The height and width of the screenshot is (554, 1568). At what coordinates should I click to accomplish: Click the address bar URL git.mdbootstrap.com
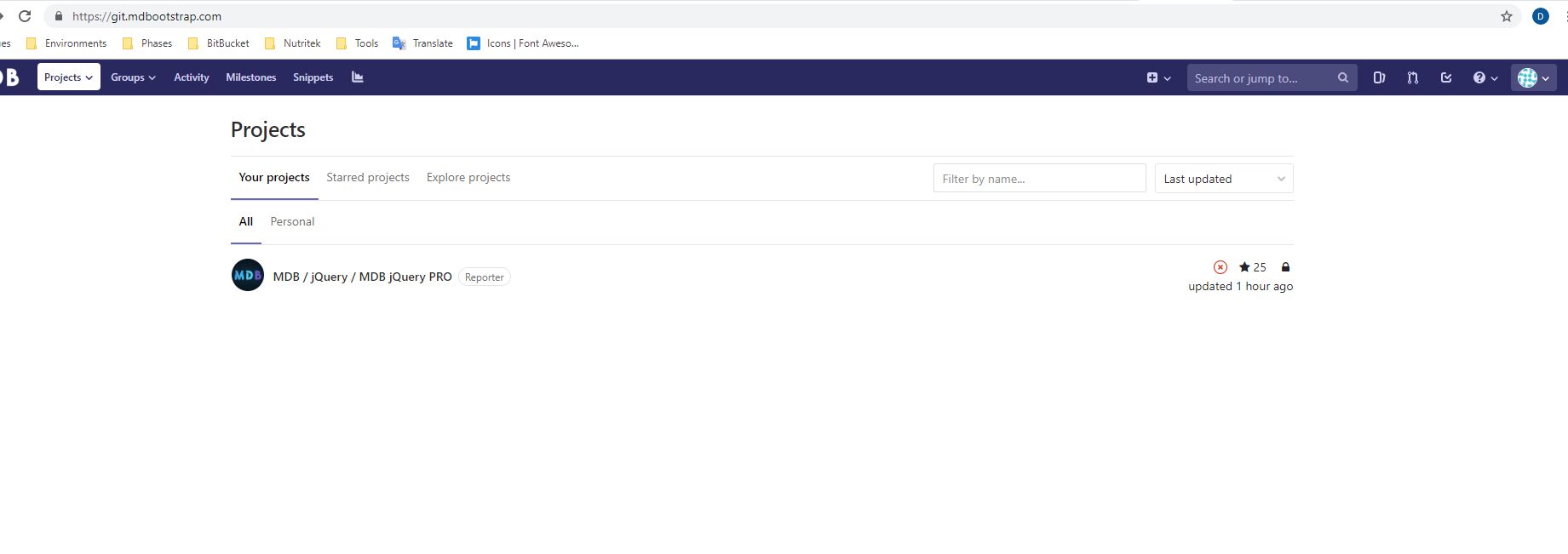(146, 16)
